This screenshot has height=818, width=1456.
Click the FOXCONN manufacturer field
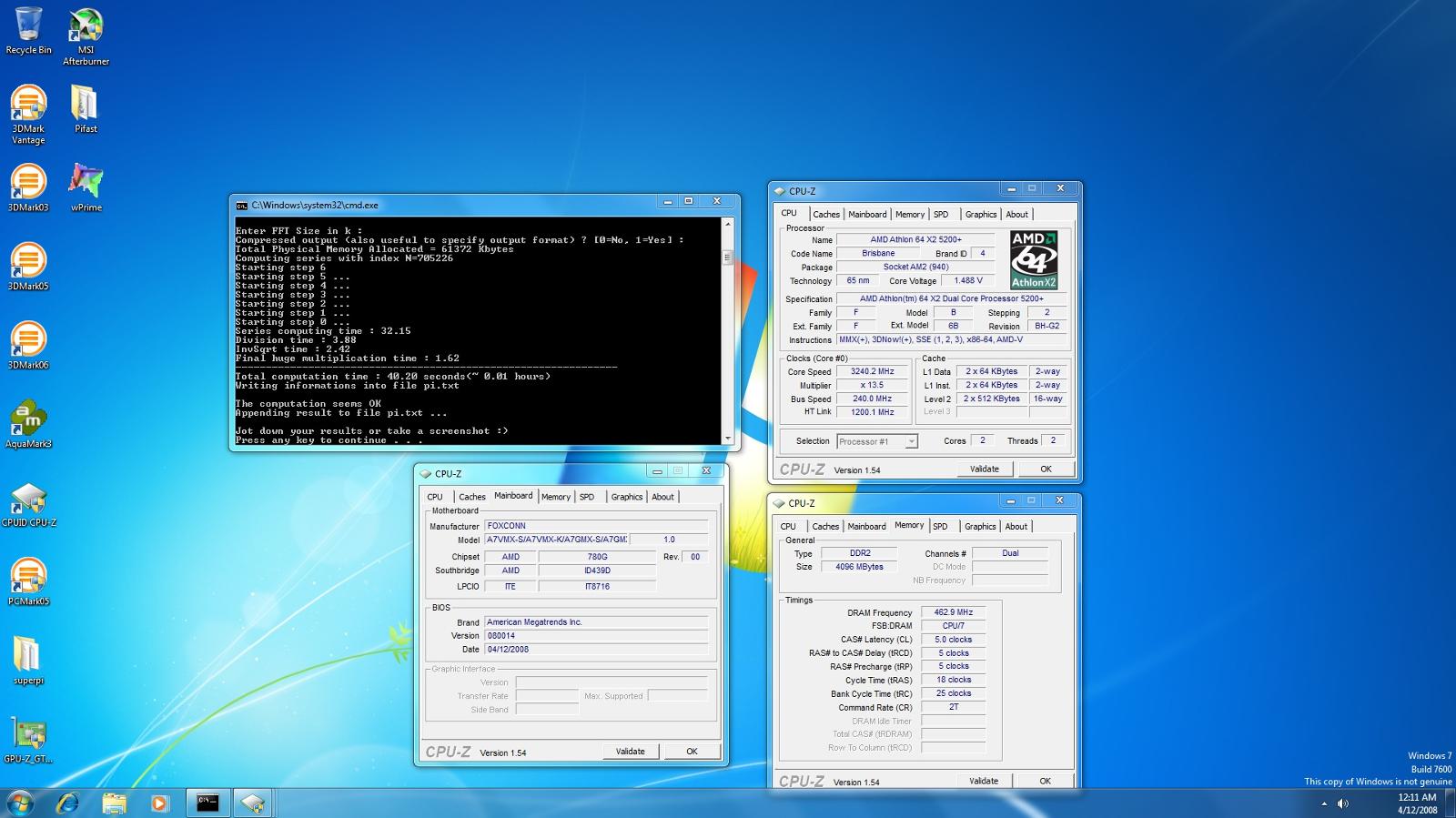coord(596,526)
